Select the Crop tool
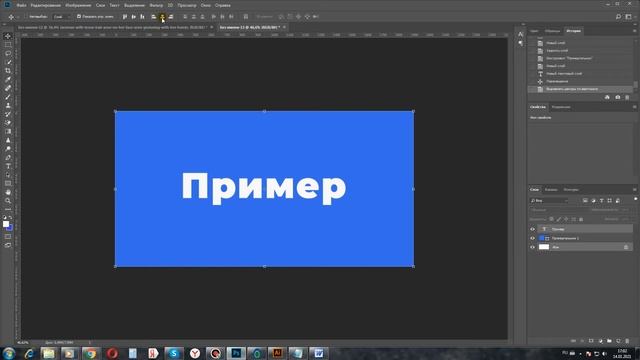 coord(8,71)
